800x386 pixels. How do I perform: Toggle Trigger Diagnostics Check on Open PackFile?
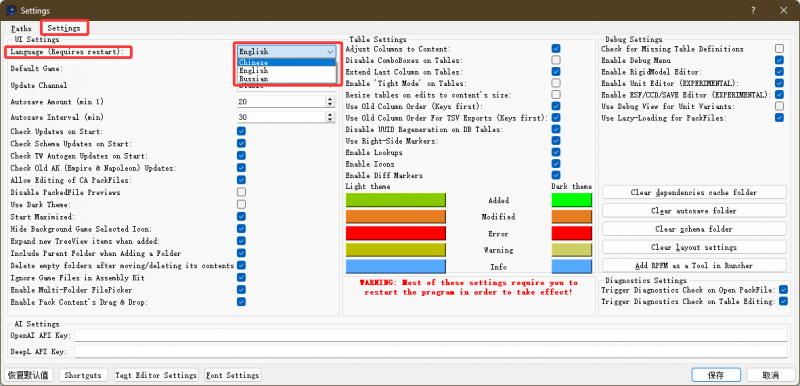[x=784, y=290]
